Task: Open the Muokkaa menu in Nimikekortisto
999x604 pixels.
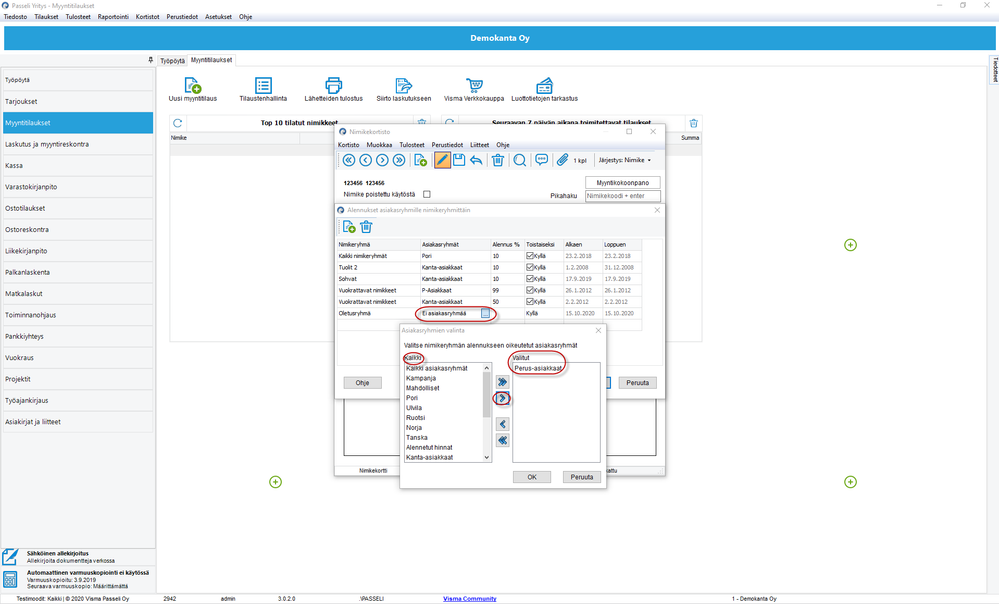Action: [379, 145]
